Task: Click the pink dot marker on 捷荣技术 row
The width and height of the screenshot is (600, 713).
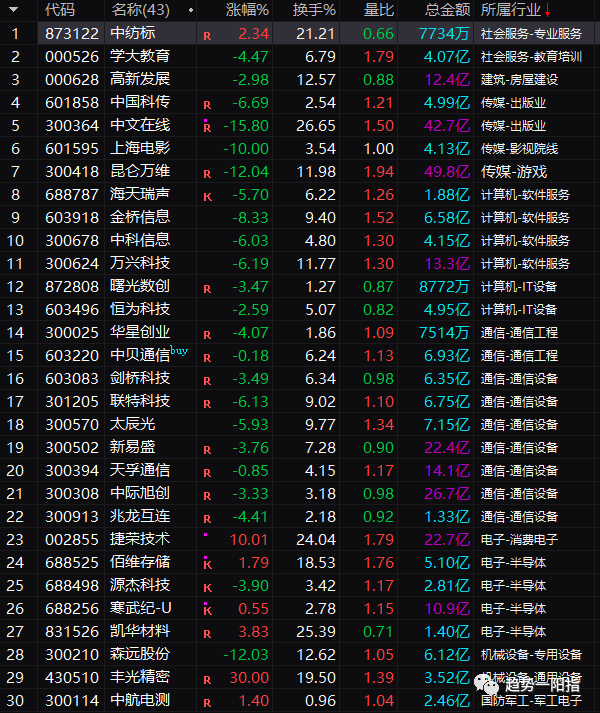Action: click(206, 535)
